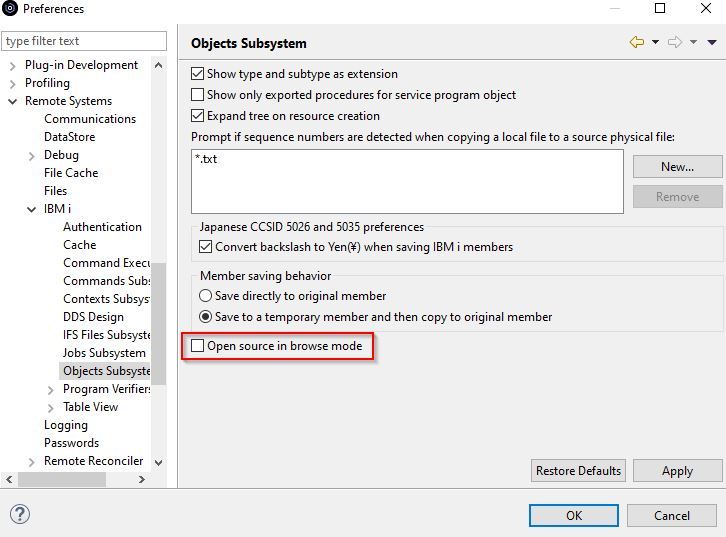Select Communications in preferences tree
Viewport: 726px width, 537px height.
[x=90, y=119]
